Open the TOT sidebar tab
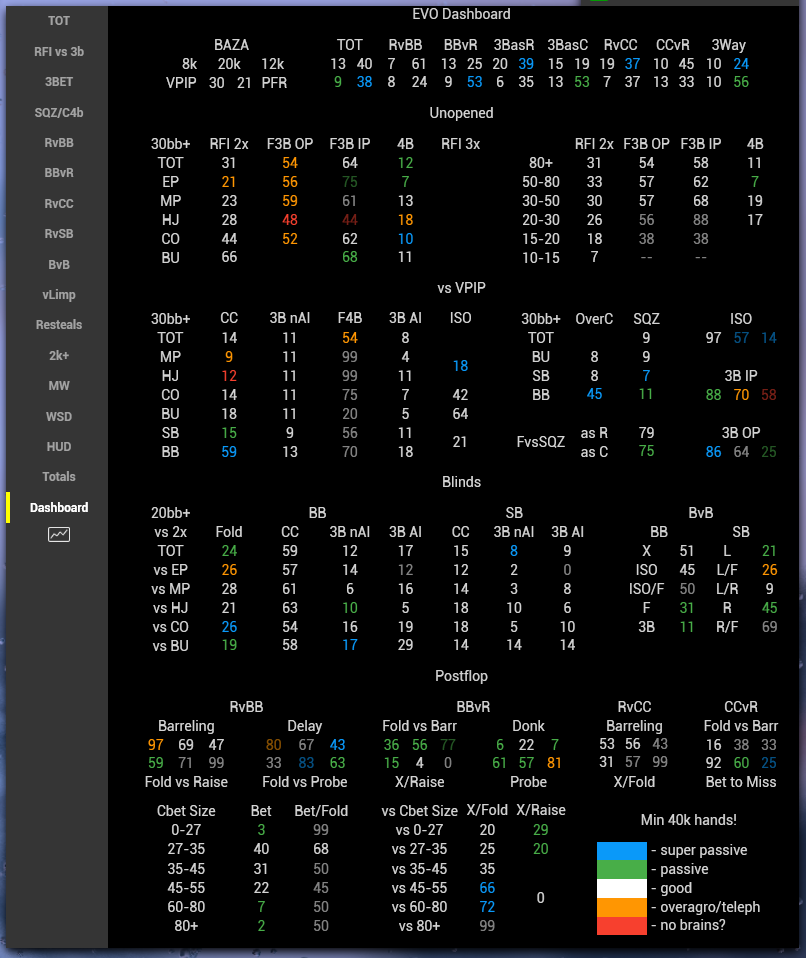806x958 pixels. 59,21
